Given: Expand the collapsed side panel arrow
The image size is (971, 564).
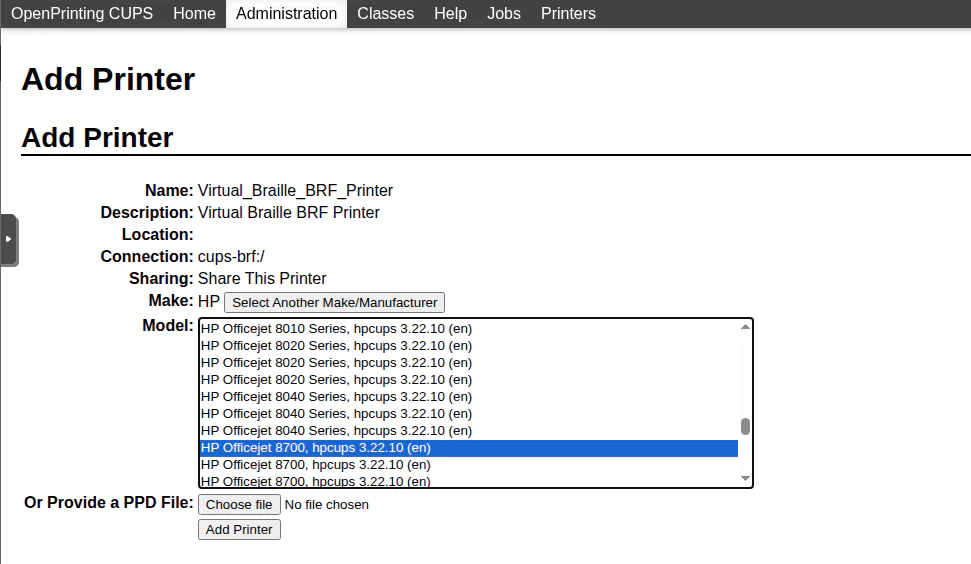Looking at the screenshot, I should click(8, 240).
